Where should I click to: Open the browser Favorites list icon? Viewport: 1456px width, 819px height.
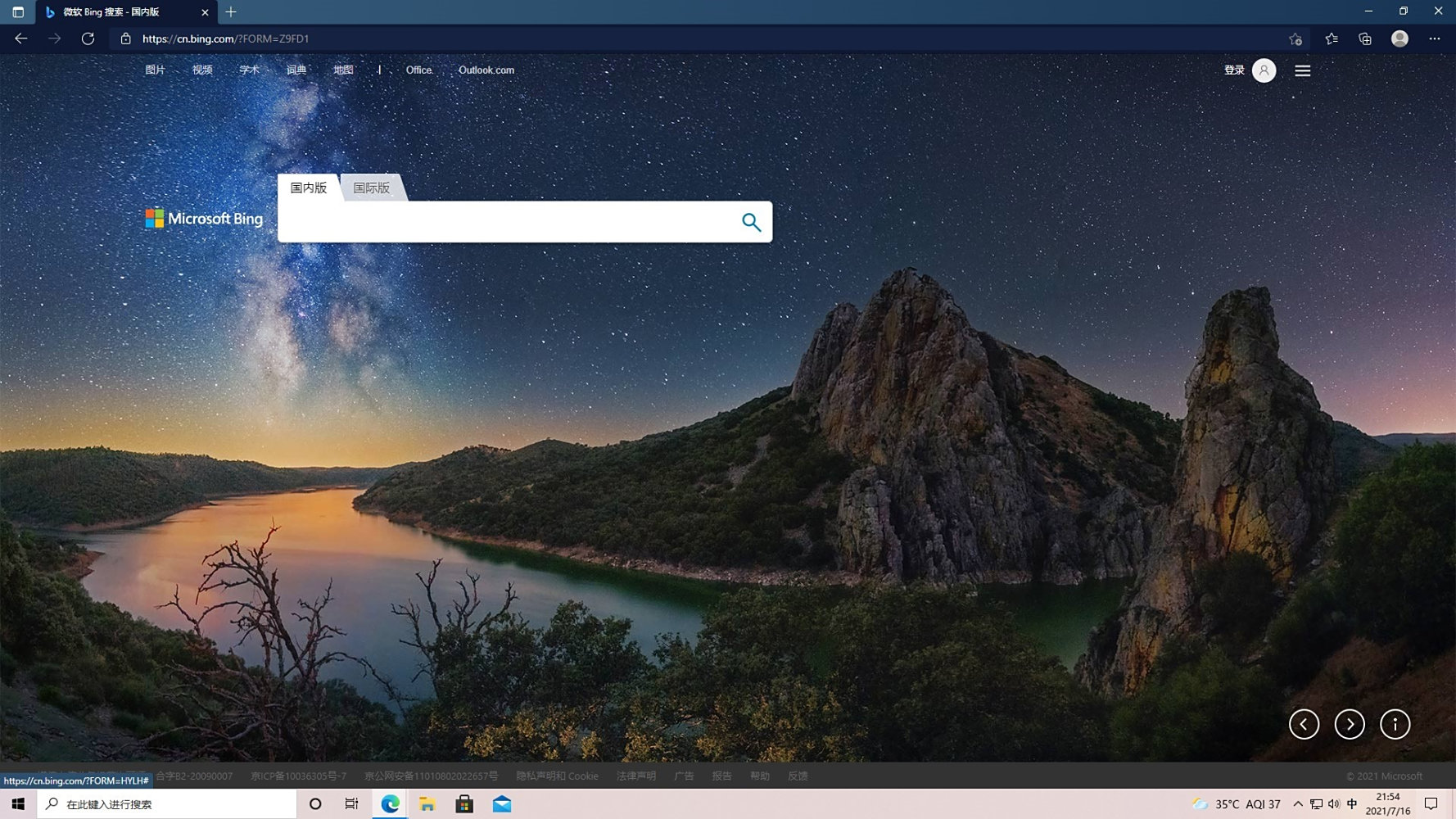pos(1332,38)
